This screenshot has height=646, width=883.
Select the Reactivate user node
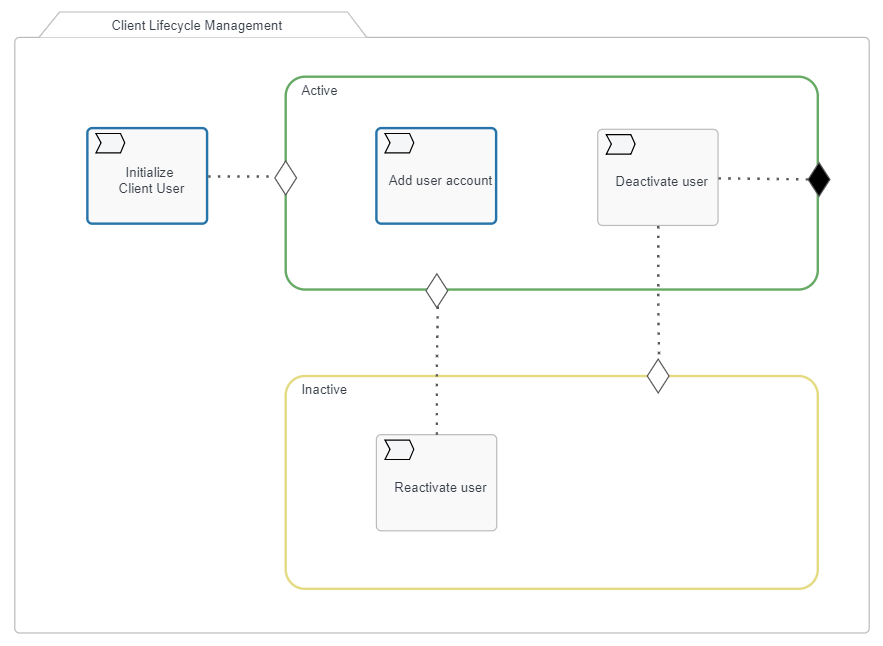(x=436, y=482)
